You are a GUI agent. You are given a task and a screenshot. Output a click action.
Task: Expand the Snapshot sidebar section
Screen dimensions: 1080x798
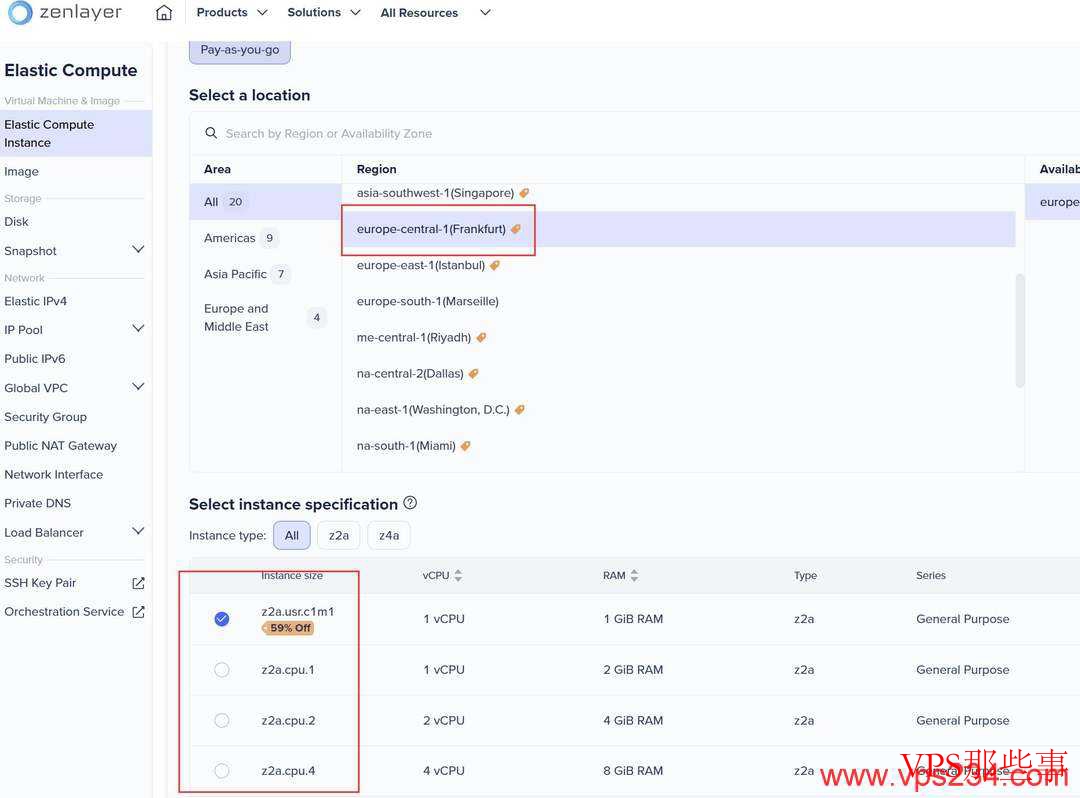click(138, 250)
